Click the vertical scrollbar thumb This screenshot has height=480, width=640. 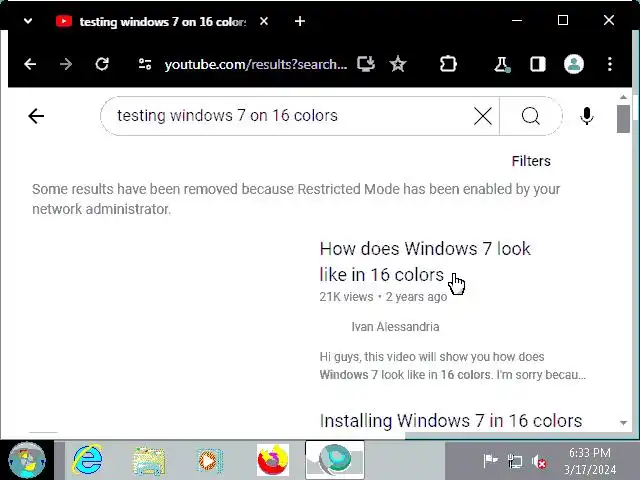tap(623, 119)
